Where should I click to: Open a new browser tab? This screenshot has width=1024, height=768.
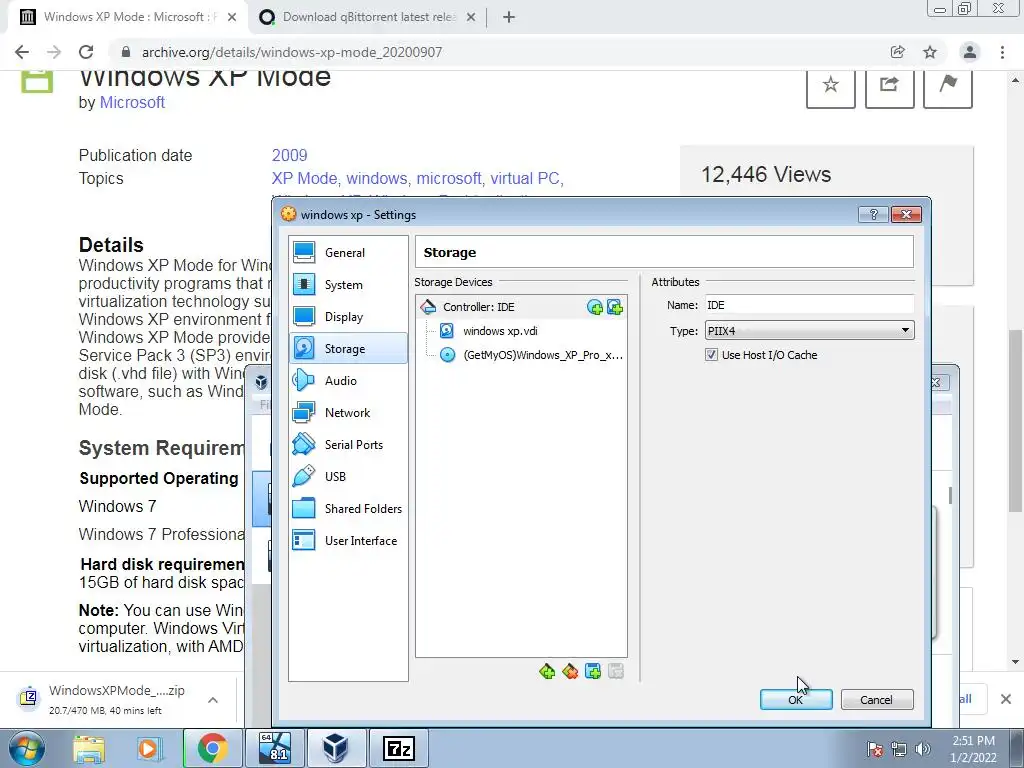509,18
